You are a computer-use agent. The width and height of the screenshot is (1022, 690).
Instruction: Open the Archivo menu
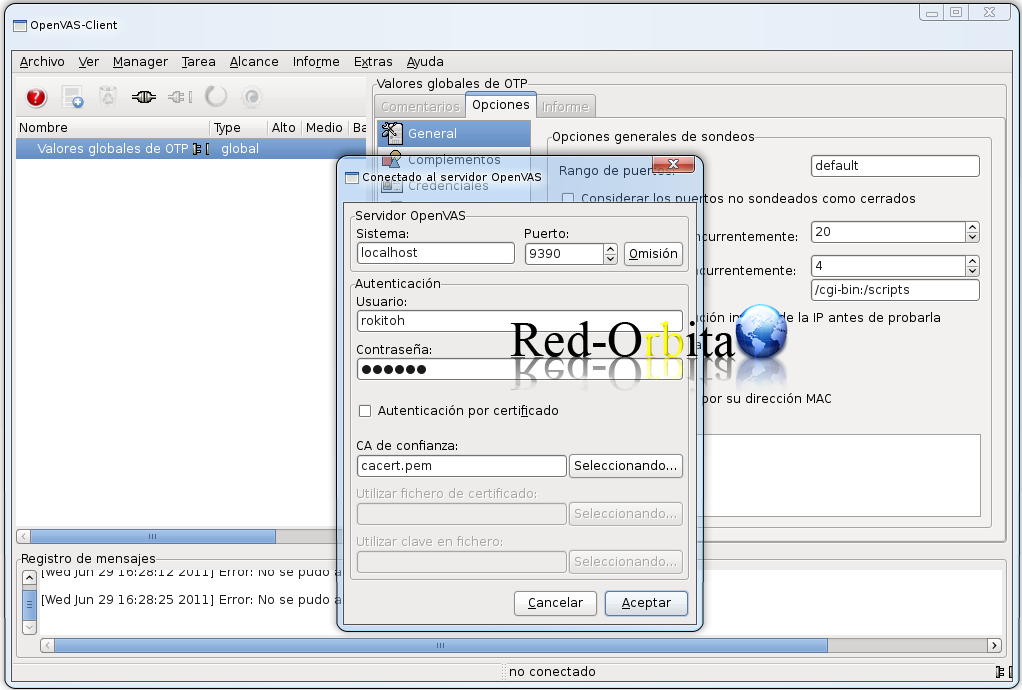click(x=42, y=62)
